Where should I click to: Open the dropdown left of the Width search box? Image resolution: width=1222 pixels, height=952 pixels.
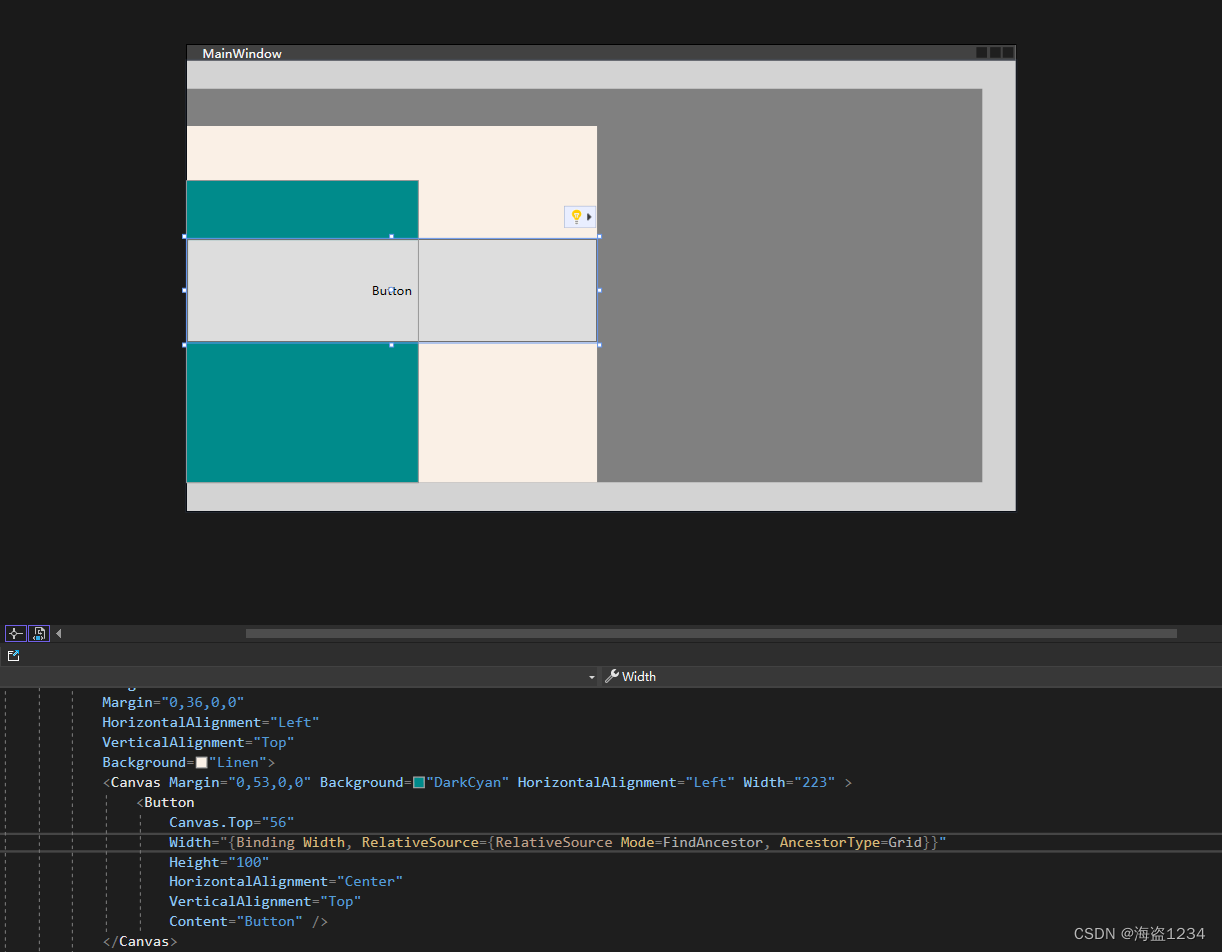click(590, 676)
